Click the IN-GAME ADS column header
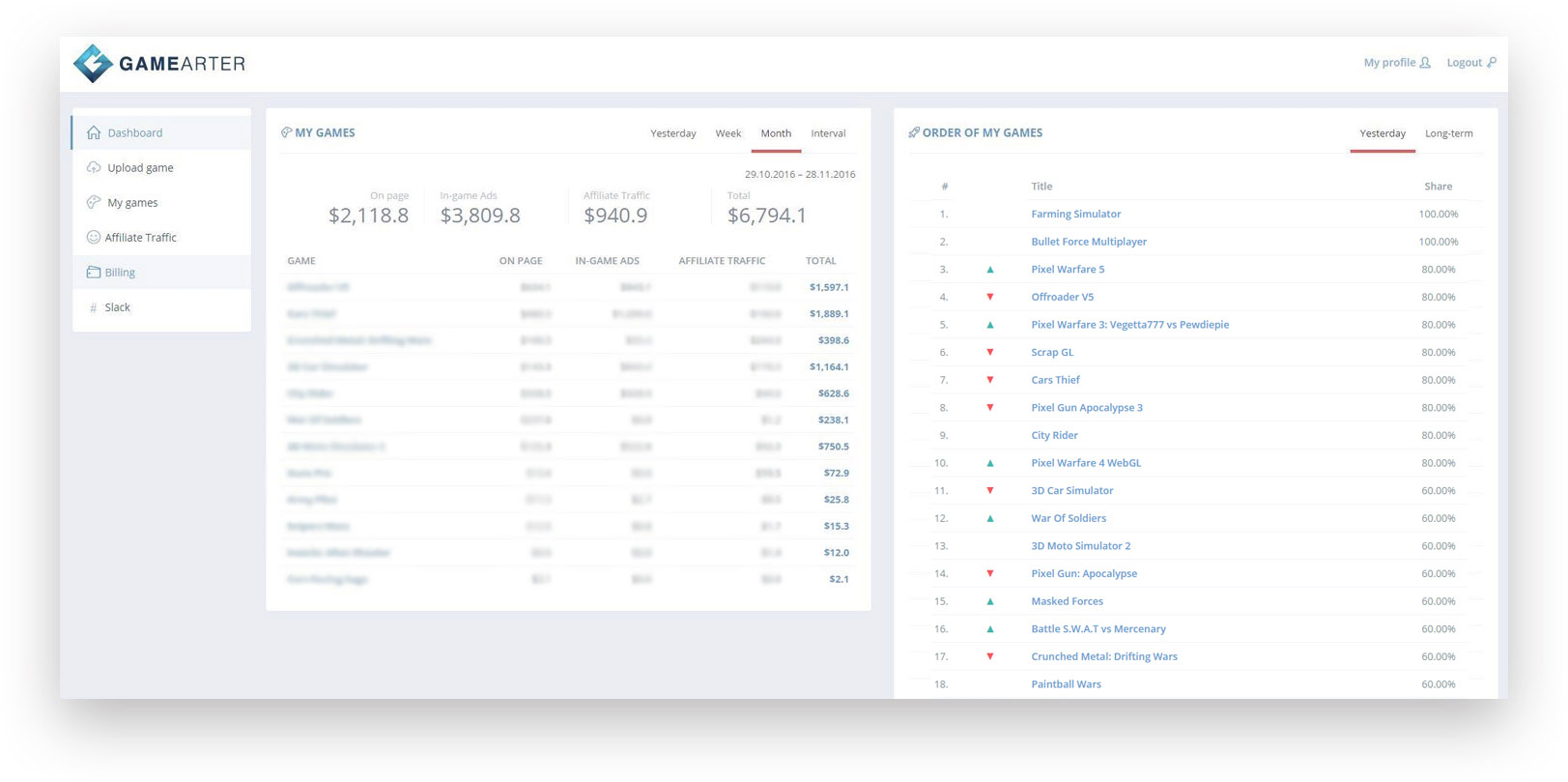Screen dimensions: 1568x782 [607, 261]
